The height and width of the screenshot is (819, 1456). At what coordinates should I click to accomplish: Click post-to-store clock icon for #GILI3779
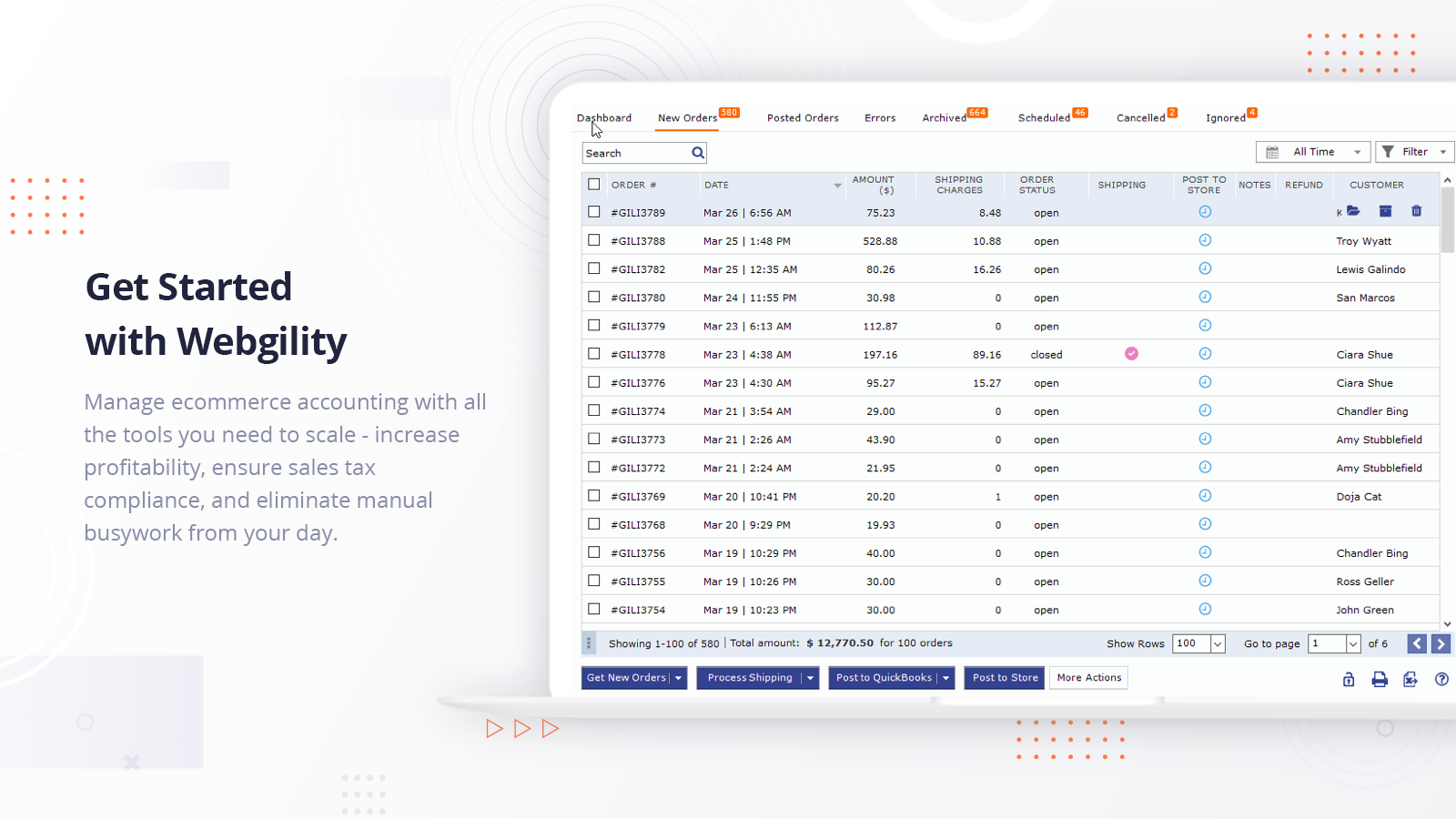[1205, 325]
